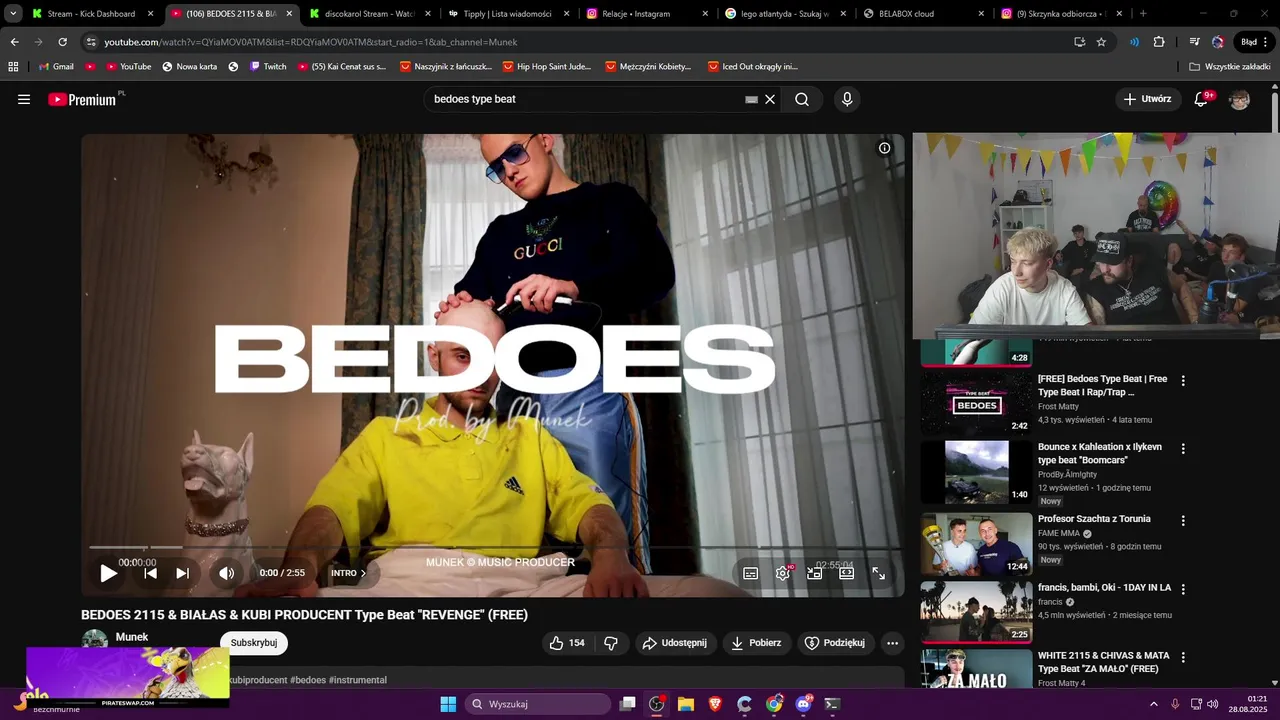The width and height of the screenshot is (1280, 720).
Task: Toggle theater mode view
Action: point(846,573)
